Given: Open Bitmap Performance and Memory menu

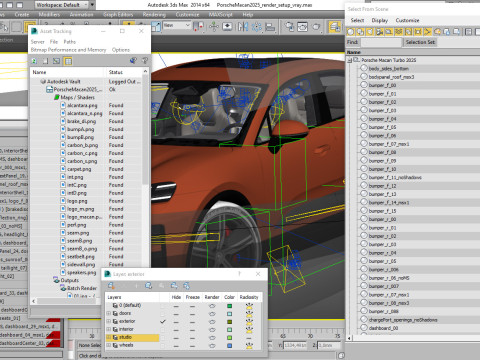Looking at the screenshot, I should tap(68, 50).
